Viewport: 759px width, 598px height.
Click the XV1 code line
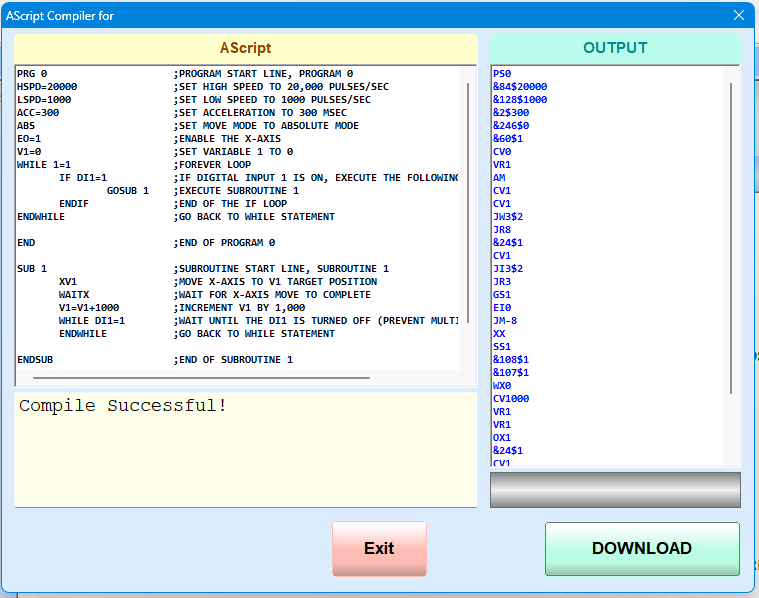[68, 282]
